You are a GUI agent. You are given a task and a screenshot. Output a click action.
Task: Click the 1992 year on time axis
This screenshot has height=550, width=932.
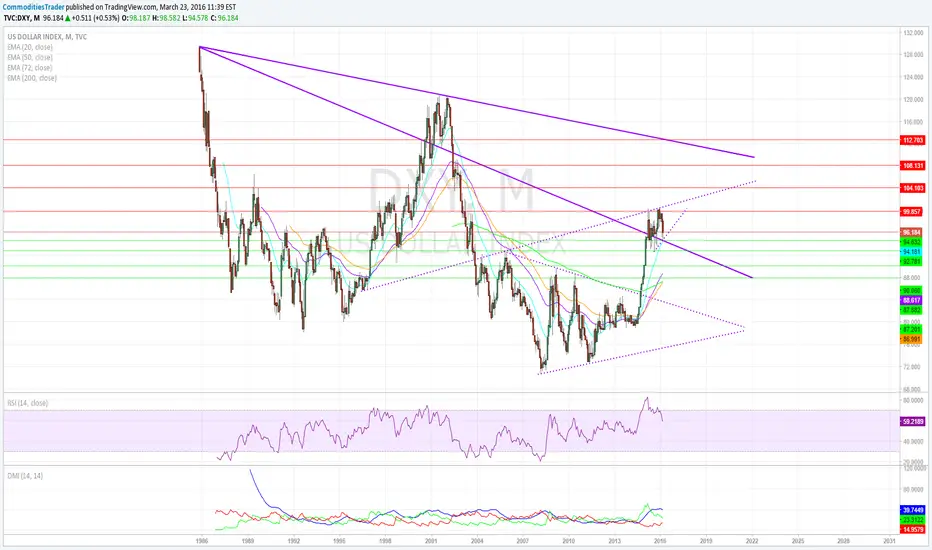coord(293,541)
